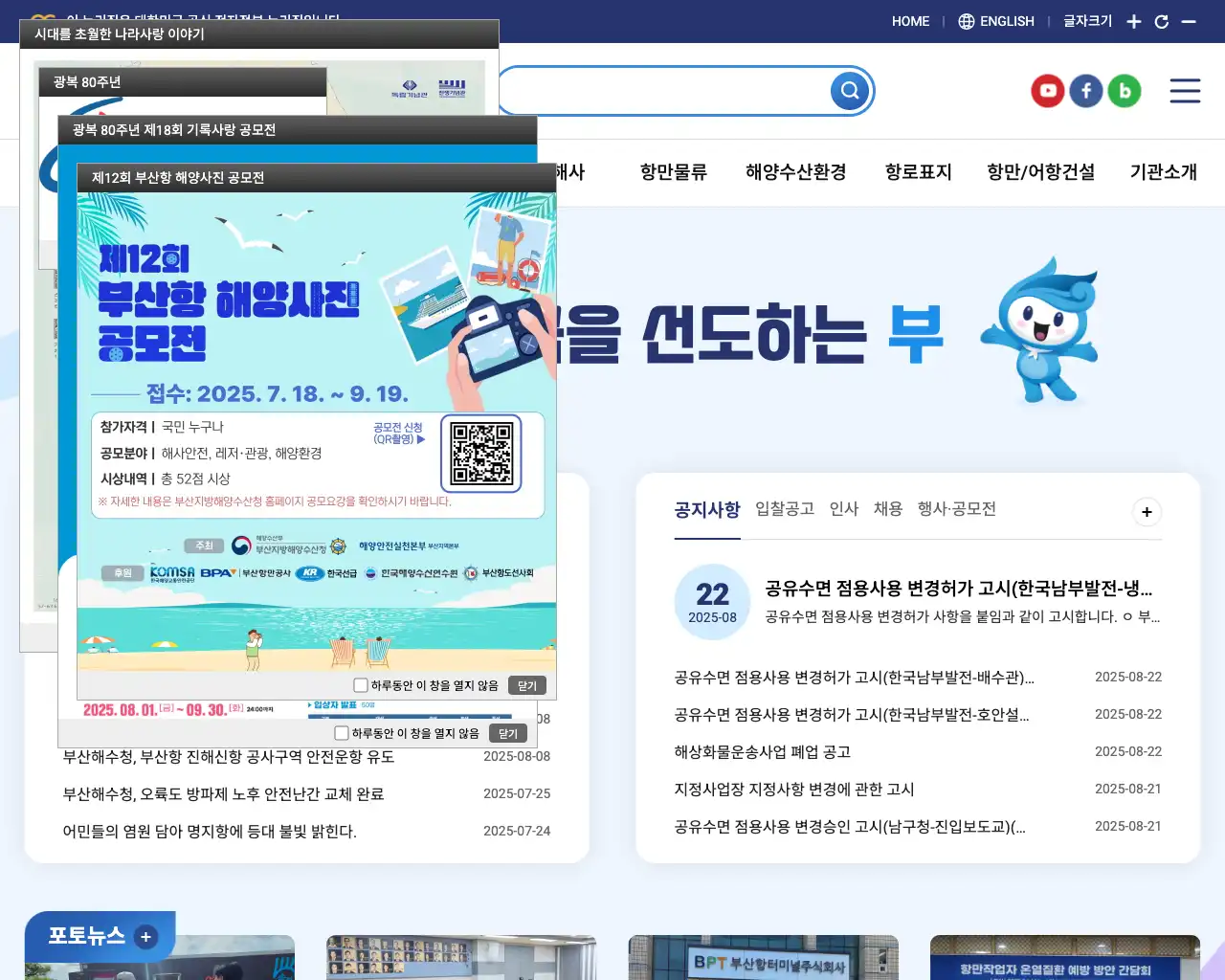1225x980 pixels.
Task: Close the 기록사랑 공모전 popup with 닫기
Action: (x=508, y=733)
